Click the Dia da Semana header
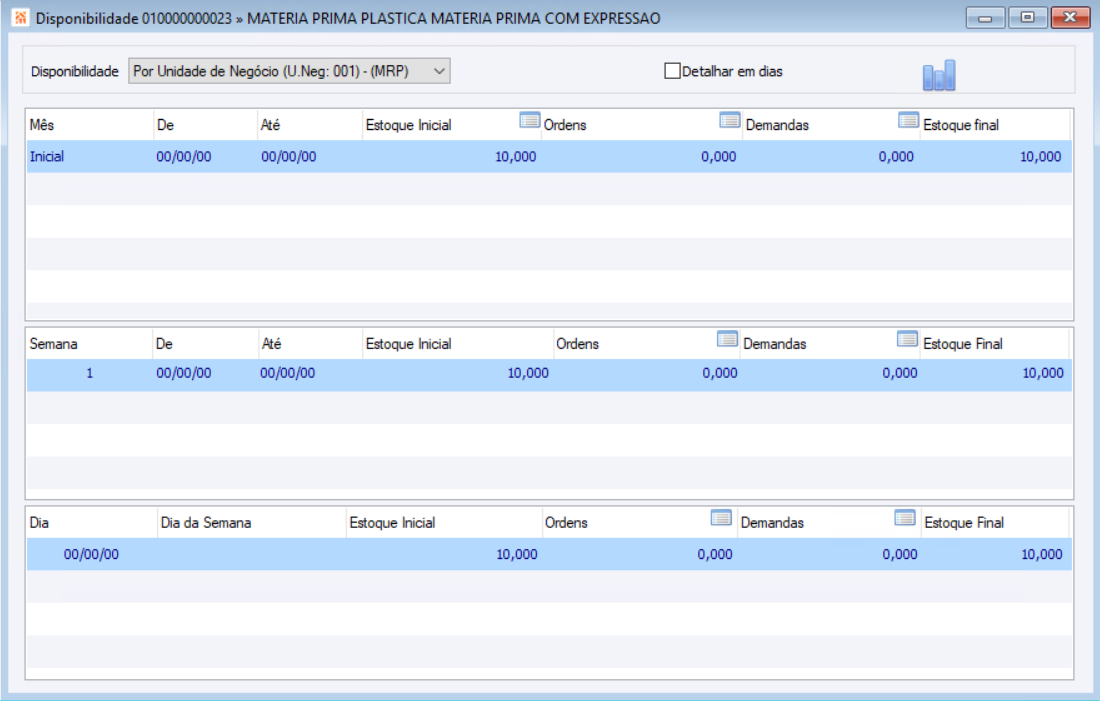The image size is (1100, 701). click(206, 523)
